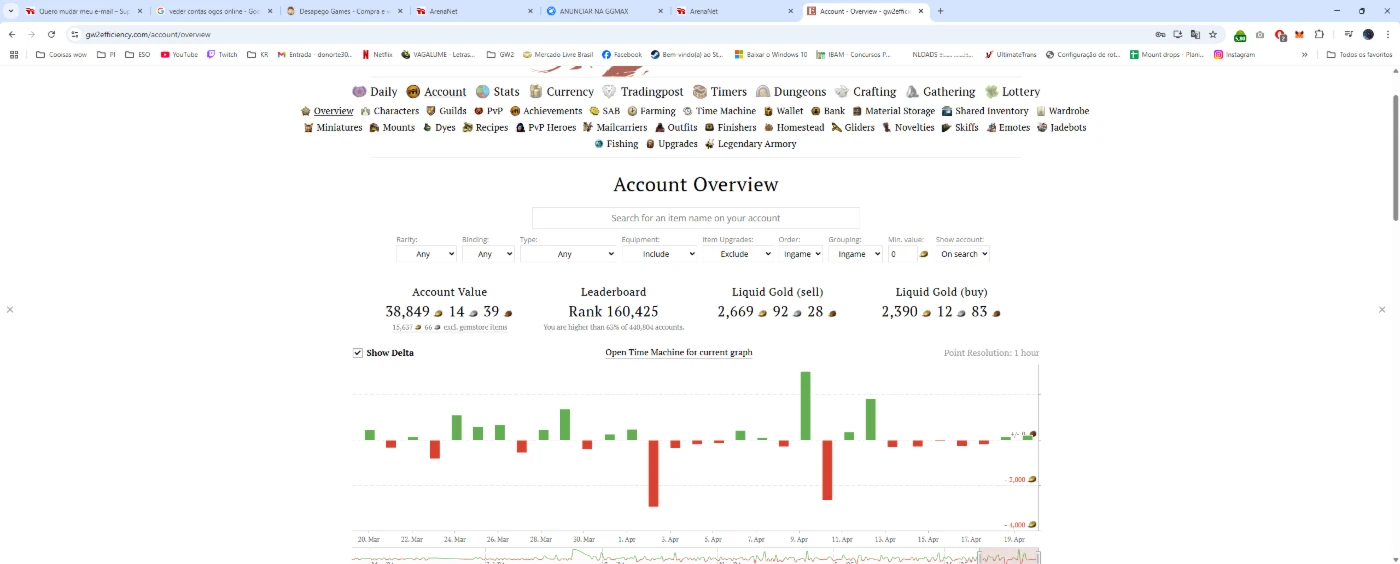Switch to the Desapego Games tab
Screen dimensions: 1400x564
342,11
